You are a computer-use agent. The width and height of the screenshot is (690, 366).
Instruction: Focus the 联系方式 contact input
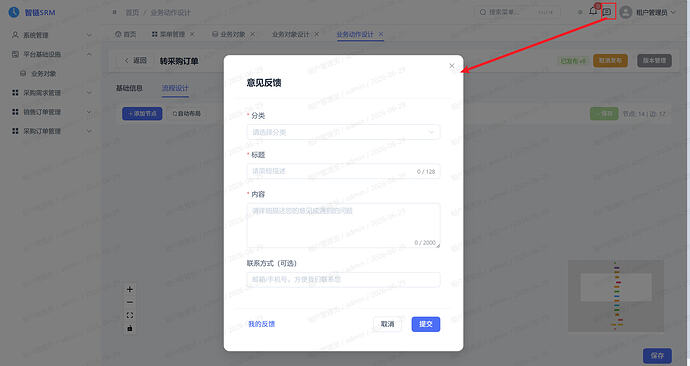[343, 280]
